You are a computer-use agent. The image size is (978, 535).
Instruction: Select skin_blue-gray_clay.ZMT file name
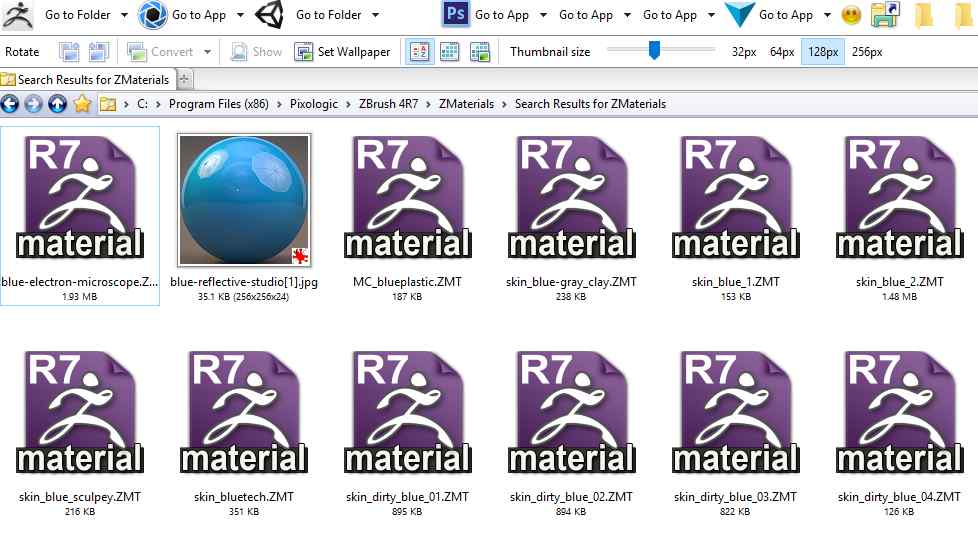[571, 282]
